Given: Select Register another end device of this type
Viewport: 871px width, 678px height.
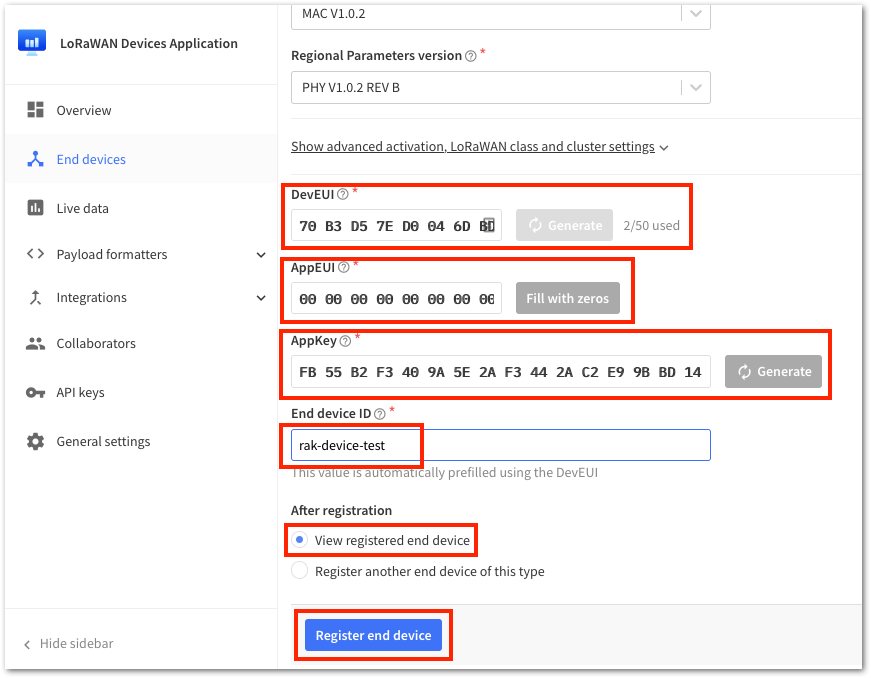Looking at the screenshot, I should 418,571.
